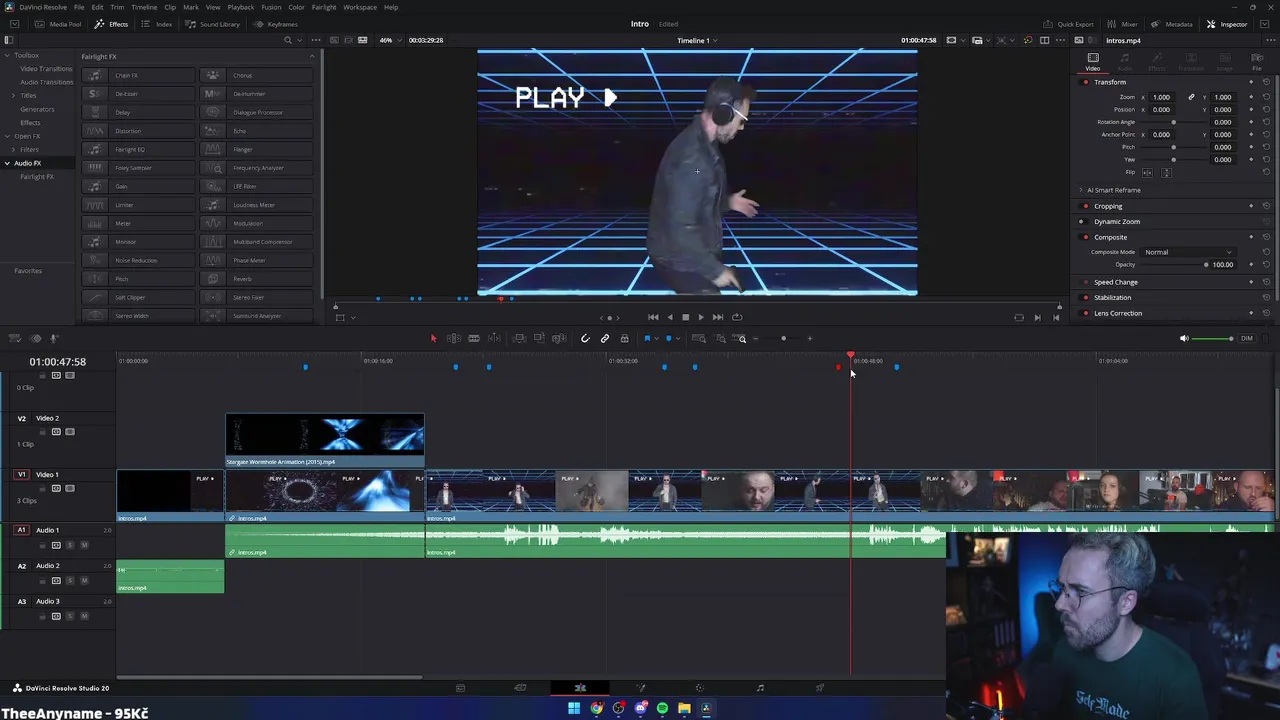The image size is (1280, 720).
Task: Mute the Audio 1 track
Action: pyautogui.click(x=84, y=545)
